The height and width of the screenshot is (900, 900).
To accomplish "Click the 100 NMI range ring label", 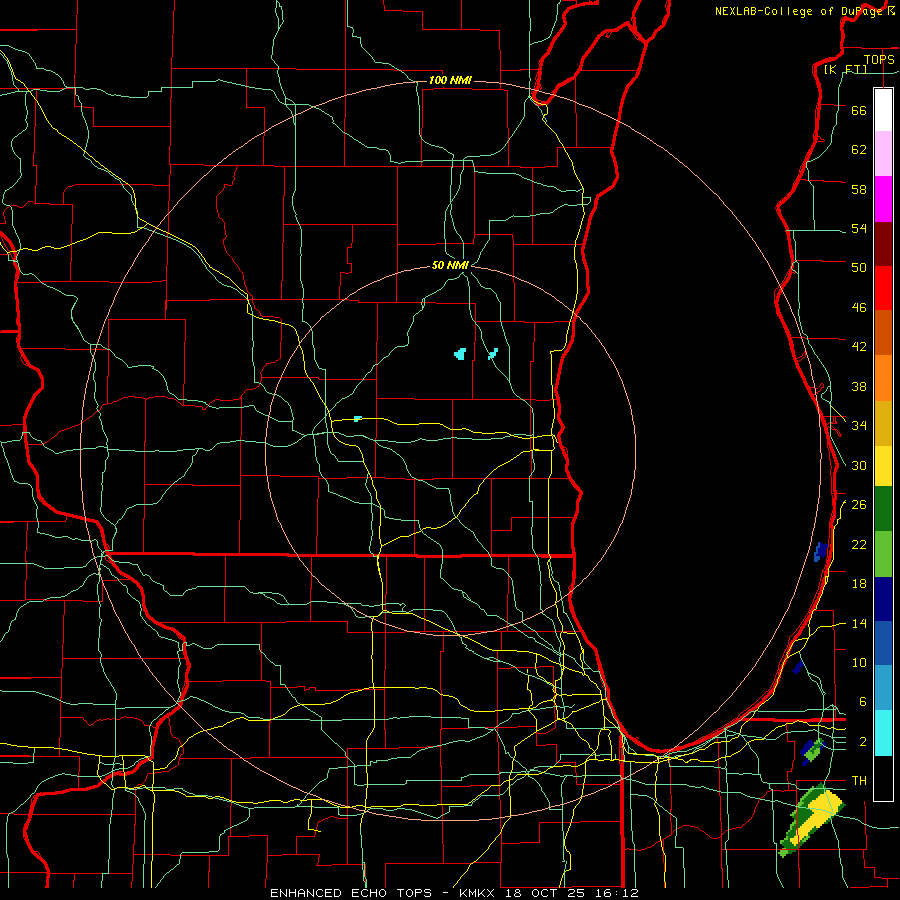I will click(x=450, y=80).
